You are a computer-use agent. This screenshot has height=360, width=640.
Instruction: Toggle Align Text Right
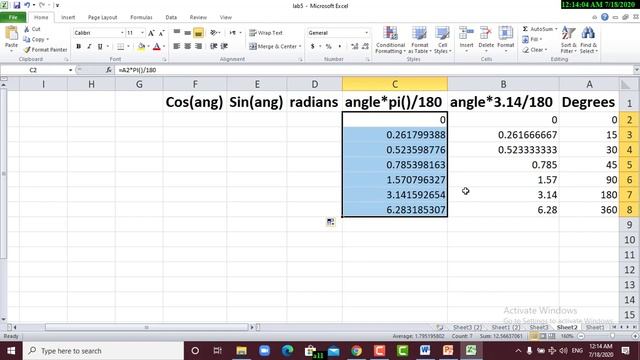[198, 46]
